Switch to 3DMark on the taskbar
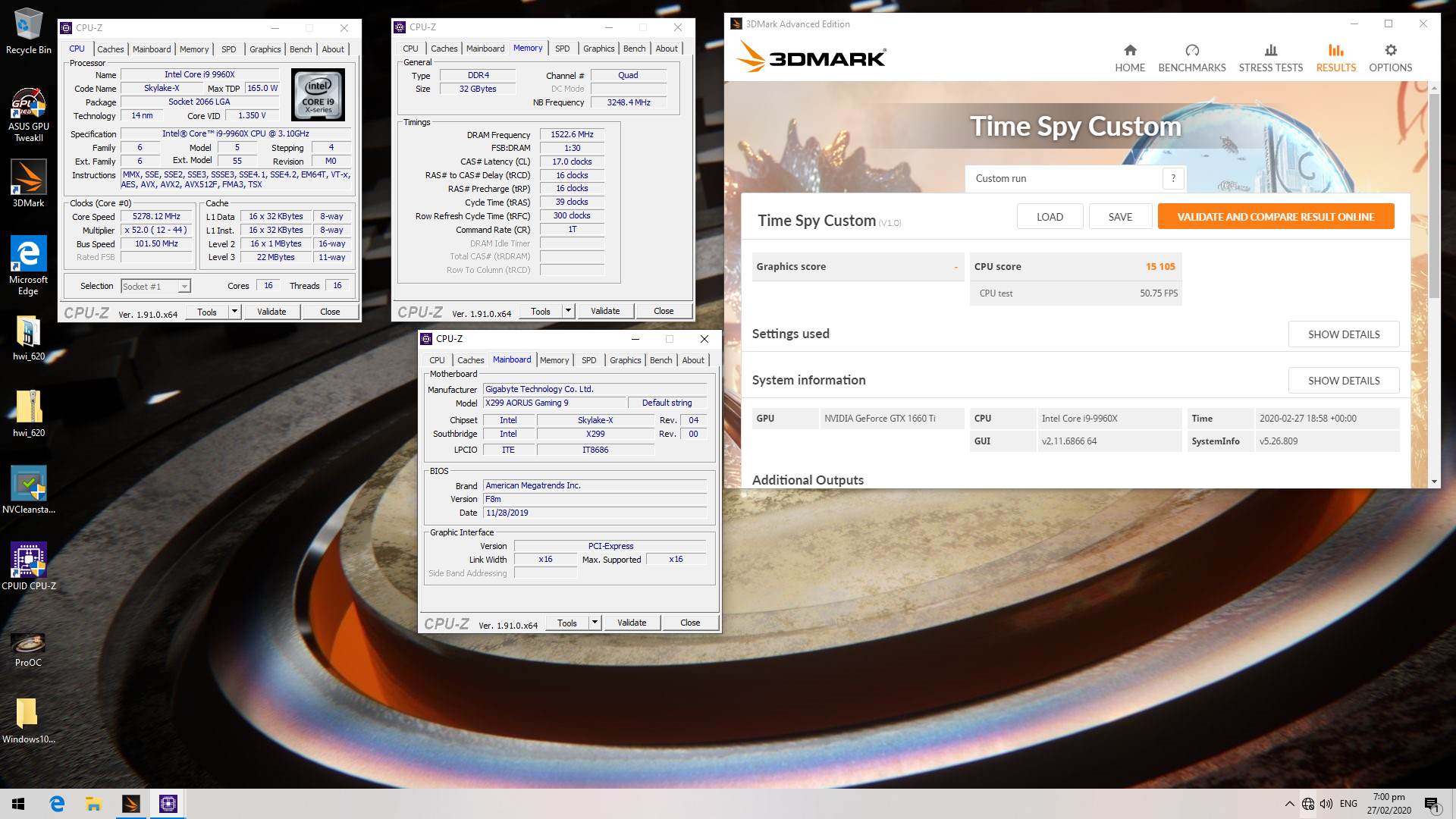Image resolution: width=1456 pixels, height=819 pixels. [x=131, y=804]
